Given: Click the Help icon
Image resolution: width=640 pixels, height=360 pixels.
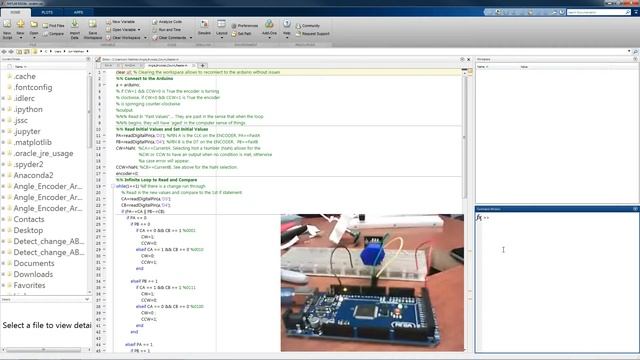Looking at the screenshot, I should 287,24.
